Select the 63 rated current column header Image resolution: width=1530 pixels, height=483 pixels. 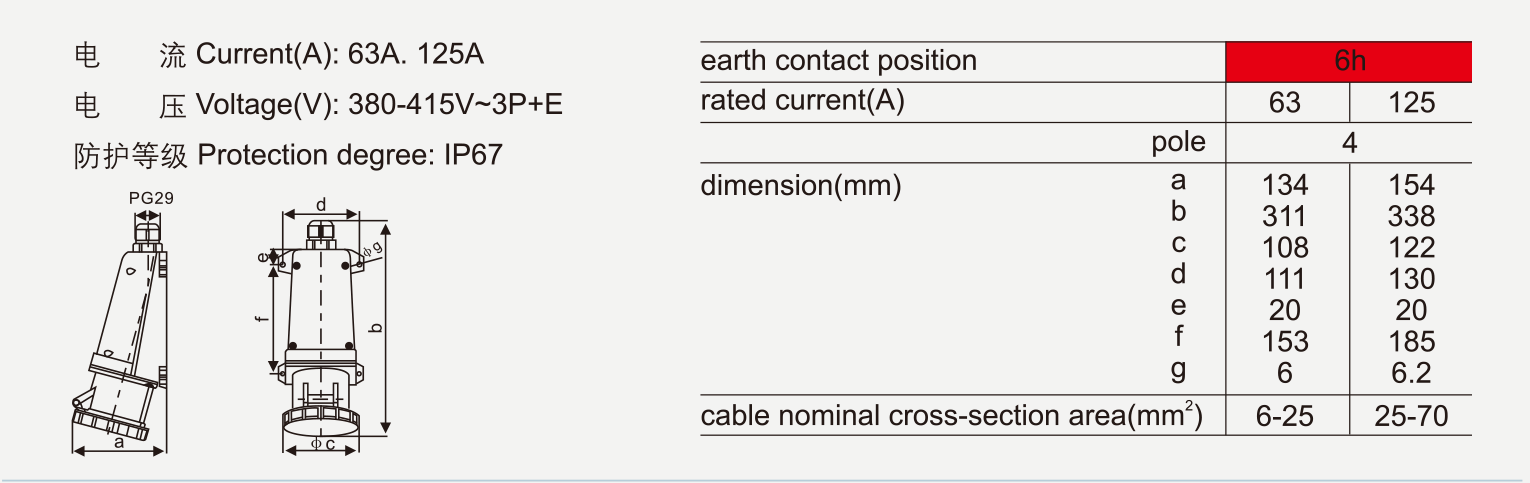[x=1285, y=102]
